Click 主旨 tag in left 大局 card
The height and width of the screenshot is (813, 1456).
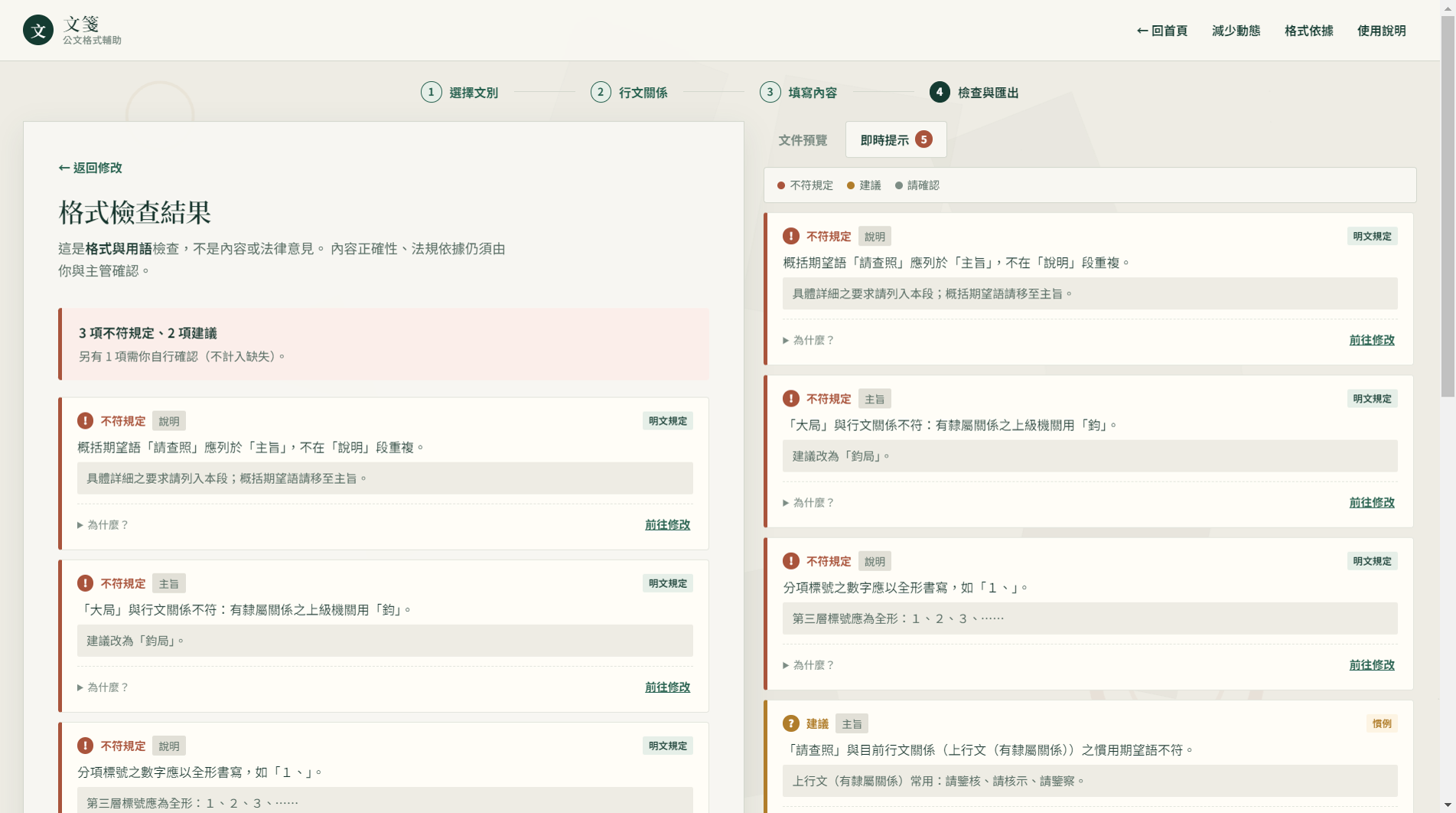169,583
